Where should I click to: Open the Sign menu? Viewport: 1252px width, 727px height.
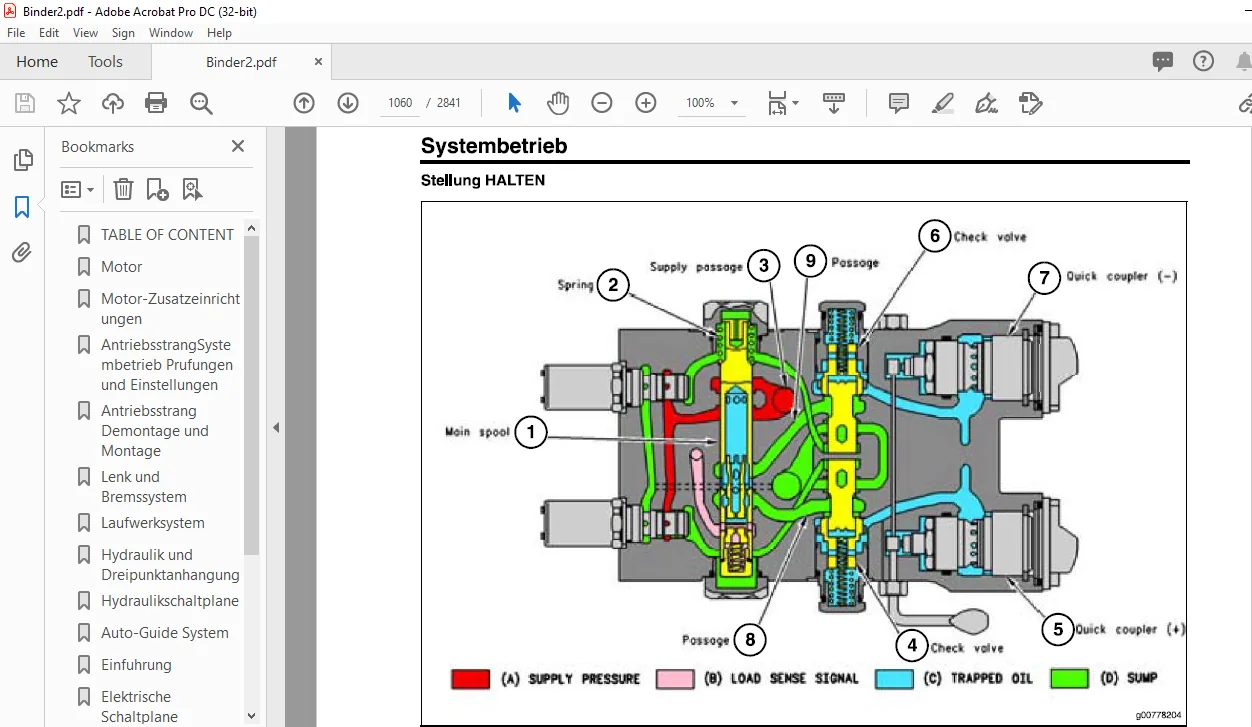tap(123, 33)
